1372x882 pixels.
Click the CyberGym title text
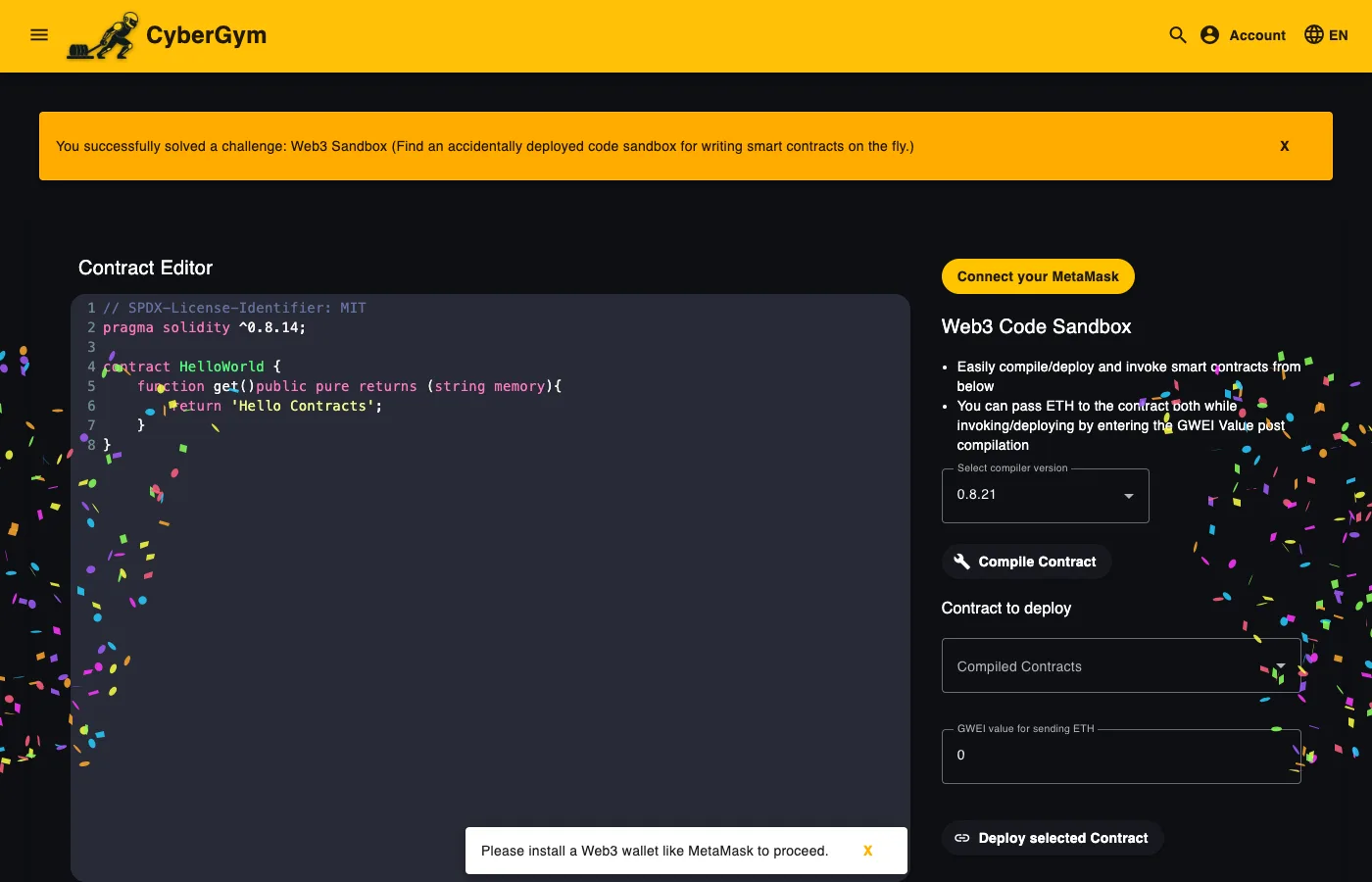click(x=207, y=35)
